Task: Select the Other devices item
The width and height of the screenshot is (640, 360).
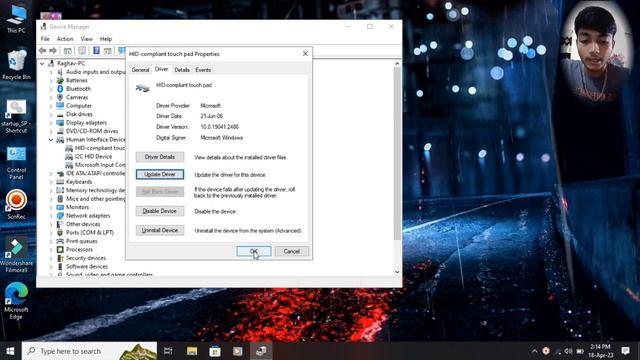Action: (83, 224)
